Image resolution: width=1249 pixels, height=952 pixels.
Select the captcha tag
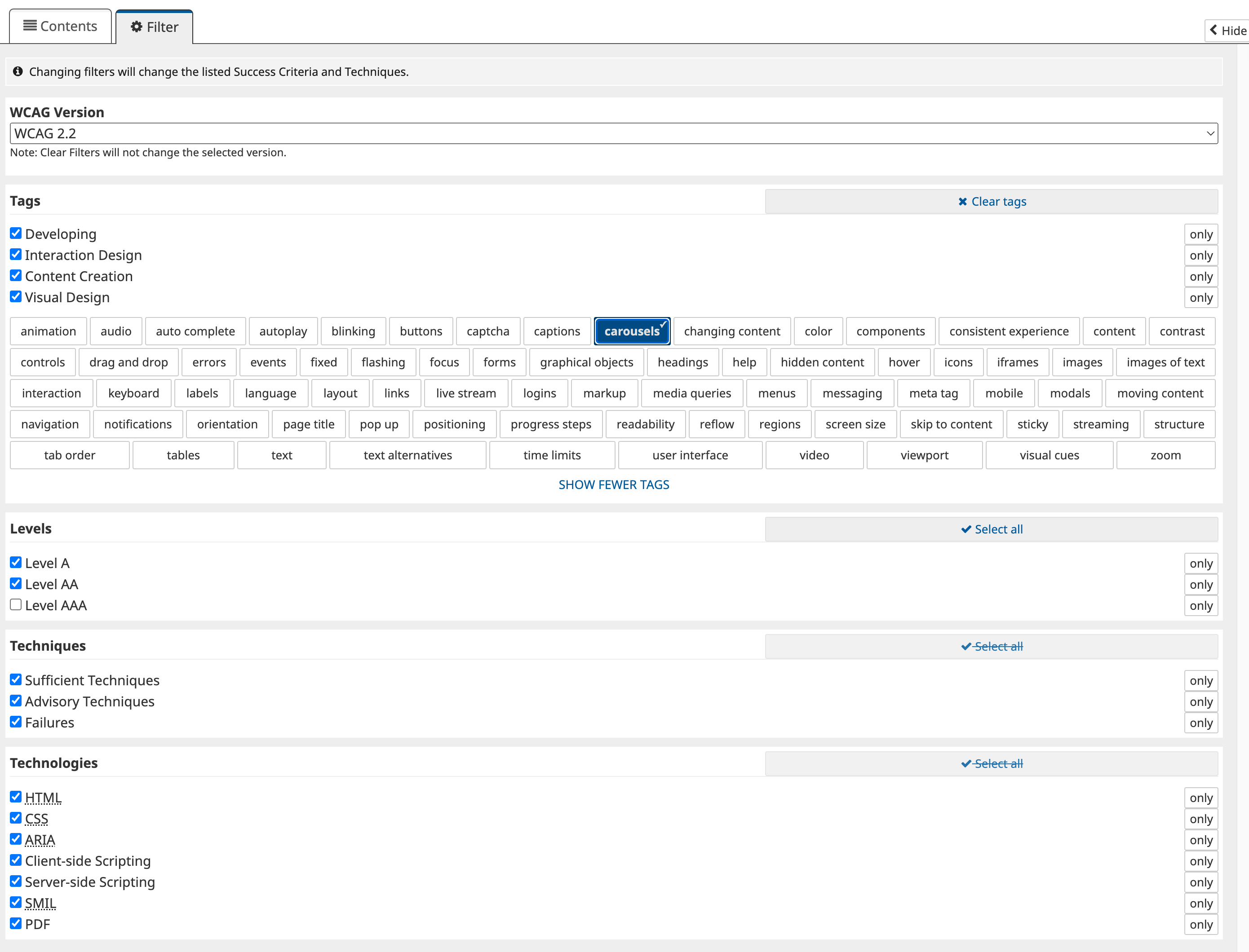(x=488, y=331)
